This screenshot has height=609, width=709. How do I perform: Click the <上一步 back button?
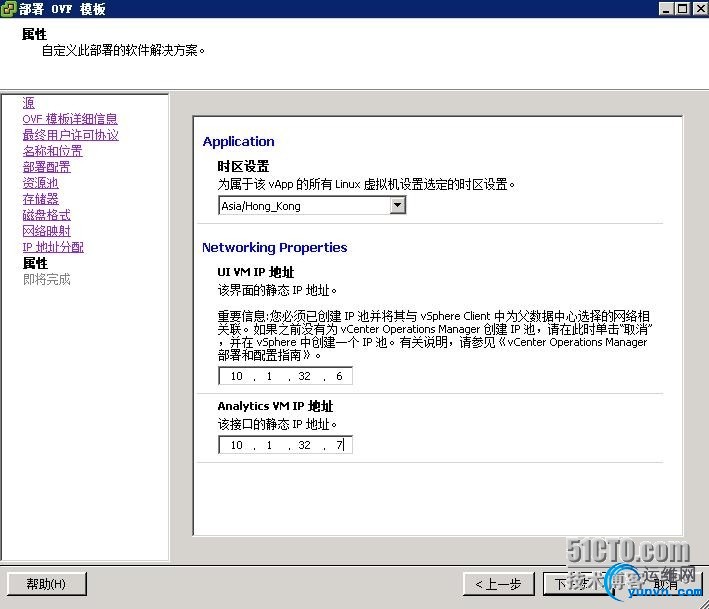(498, 584)
